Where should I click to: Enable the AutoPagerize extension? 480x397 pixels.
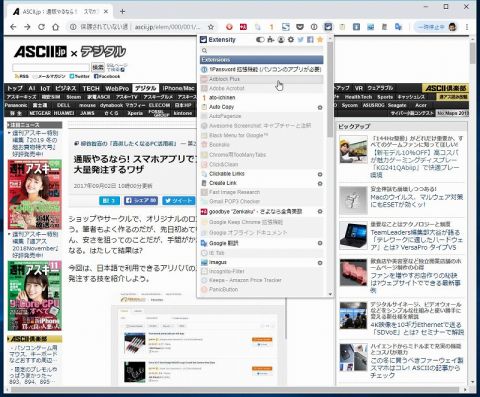coord(262,116)
